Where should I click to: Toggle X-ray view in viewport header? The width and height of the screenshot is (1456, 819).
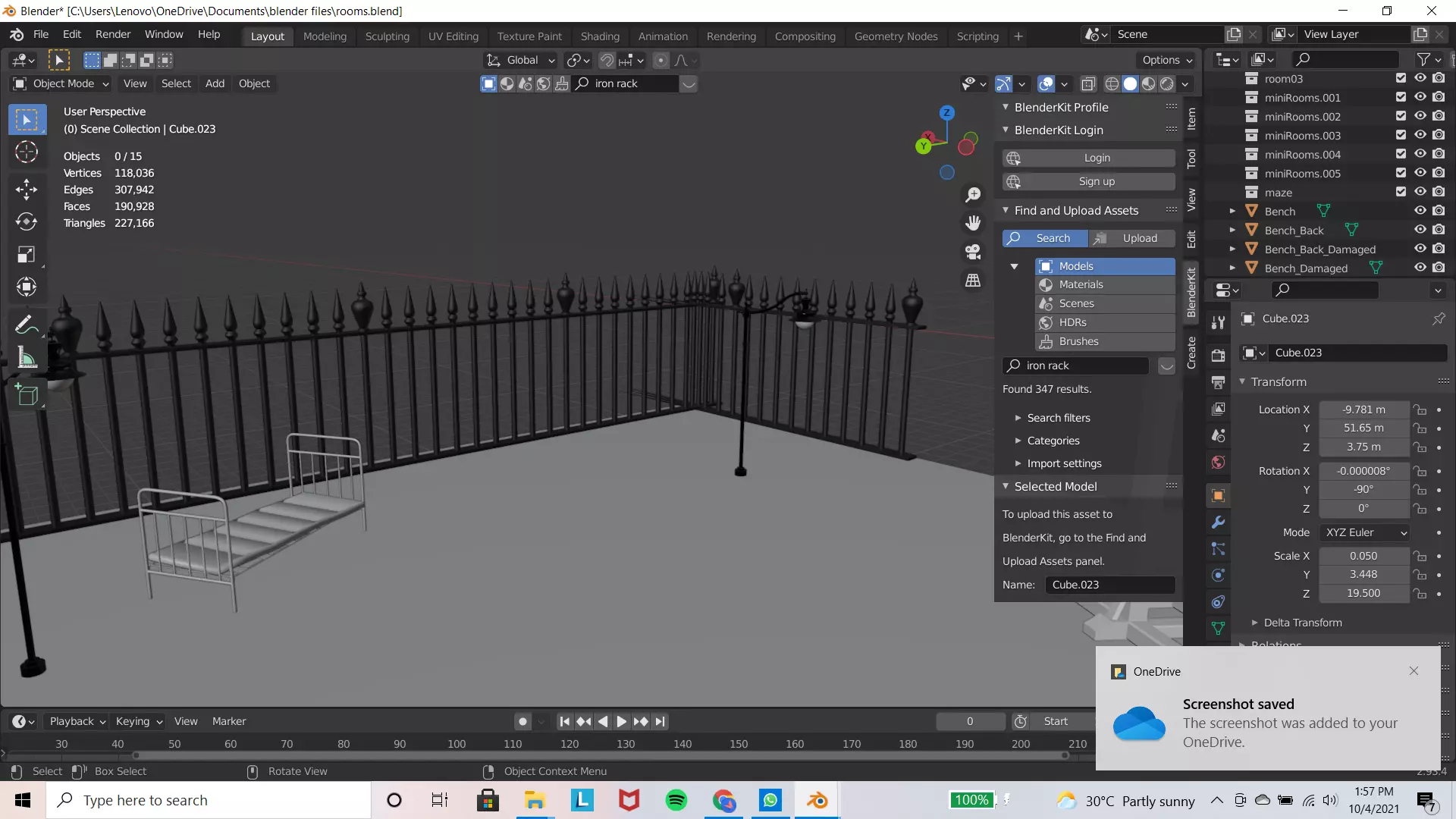[x=1087, y=83]
